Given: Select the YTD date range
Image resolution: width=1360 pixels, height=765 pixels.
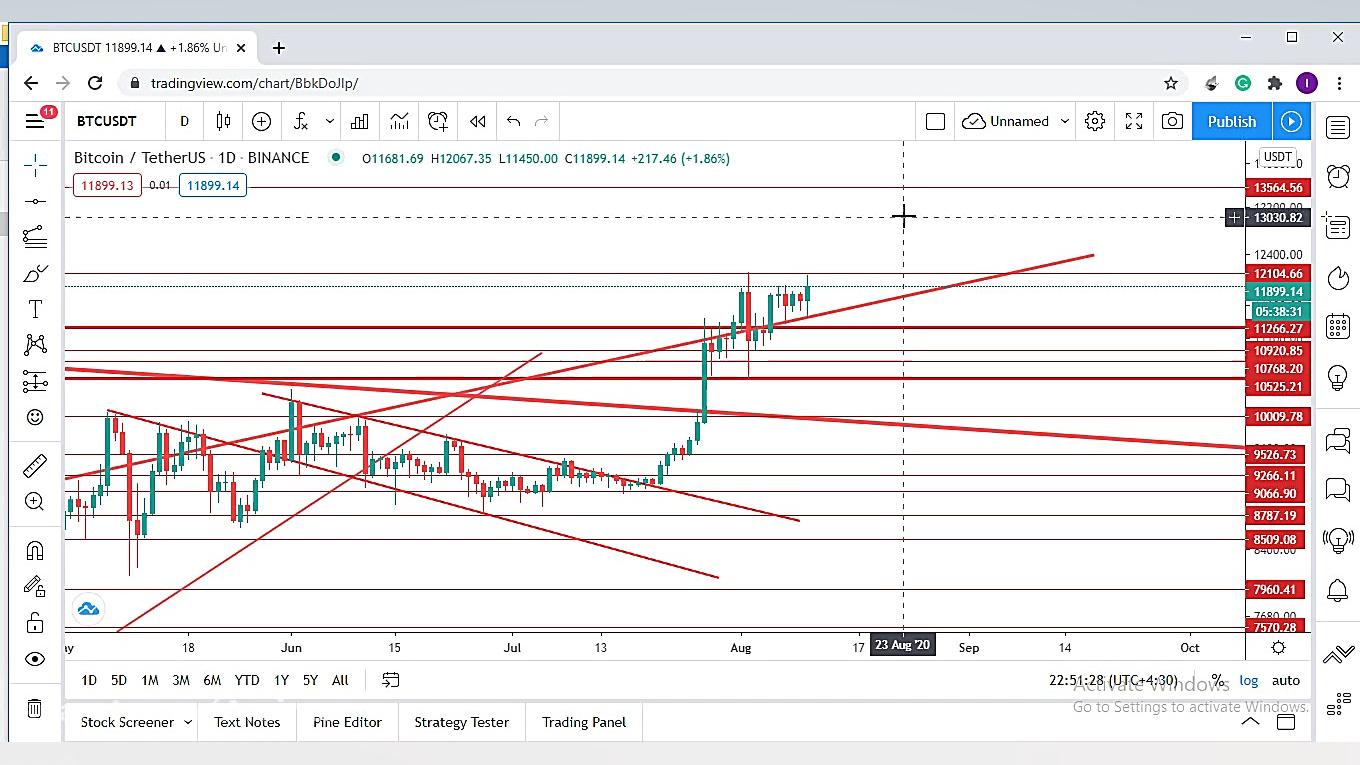Looking at the screenshot, I should point(246,680).
